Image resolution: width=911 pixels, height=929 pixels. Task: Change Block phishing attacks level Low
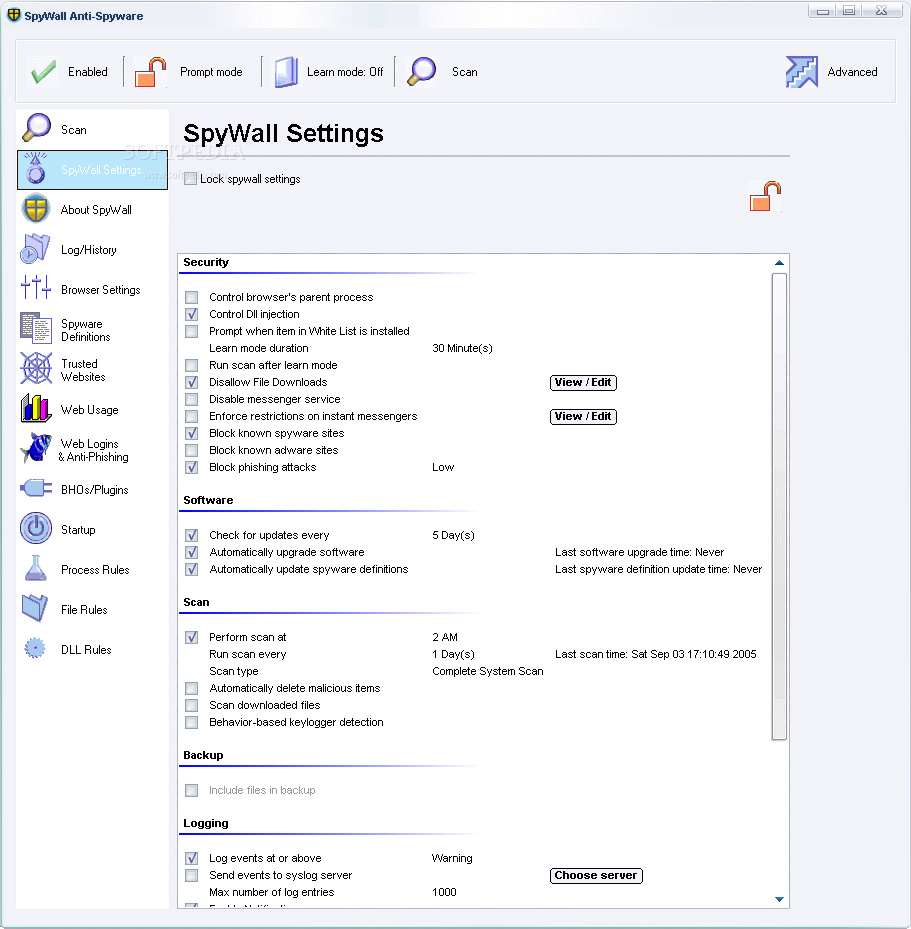tap(443, 467)
